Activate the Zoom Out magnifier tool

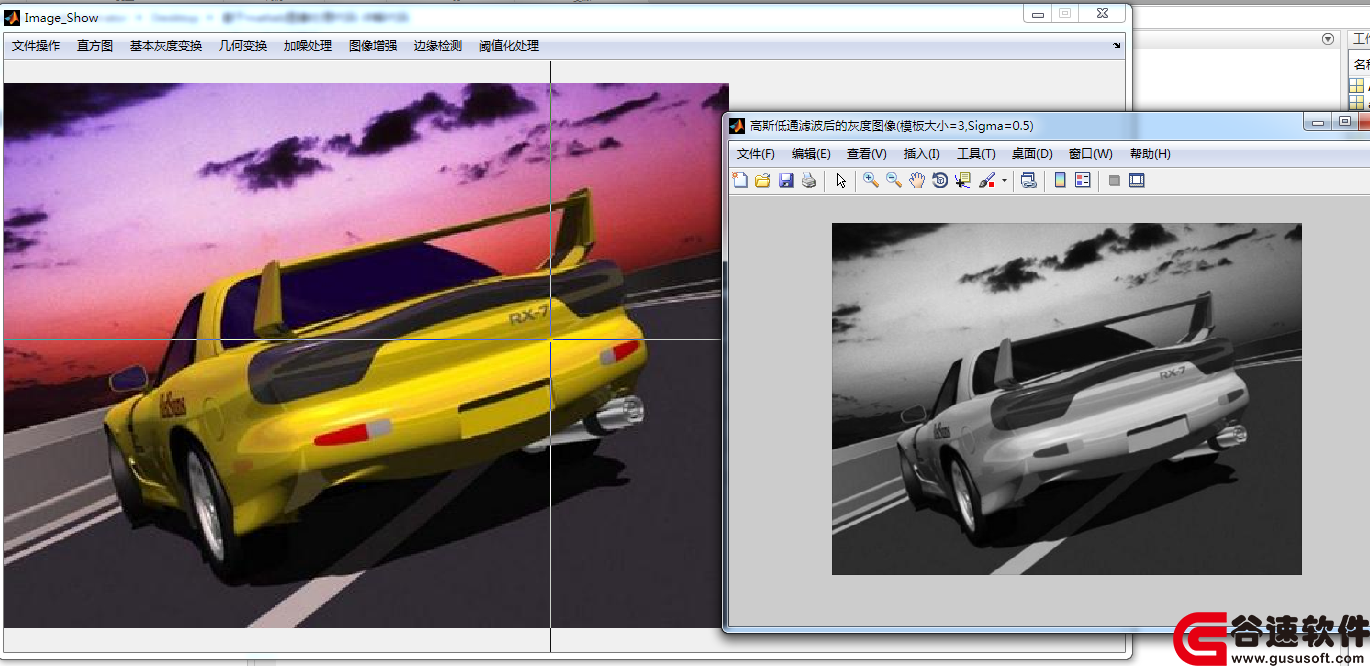pos(894,181)
